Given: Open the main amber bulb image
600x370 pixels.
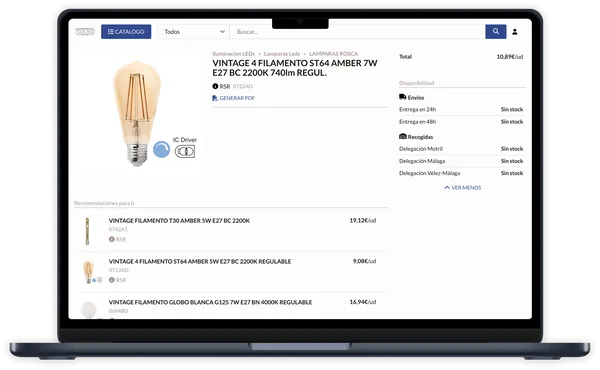Looking at the screenshot, I should 137,114.
